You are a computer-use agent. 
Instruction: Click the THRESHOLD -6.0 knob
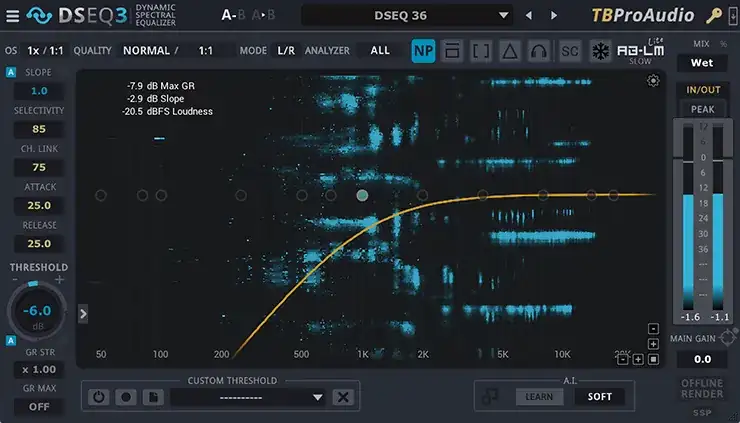[x=37, y=312]
